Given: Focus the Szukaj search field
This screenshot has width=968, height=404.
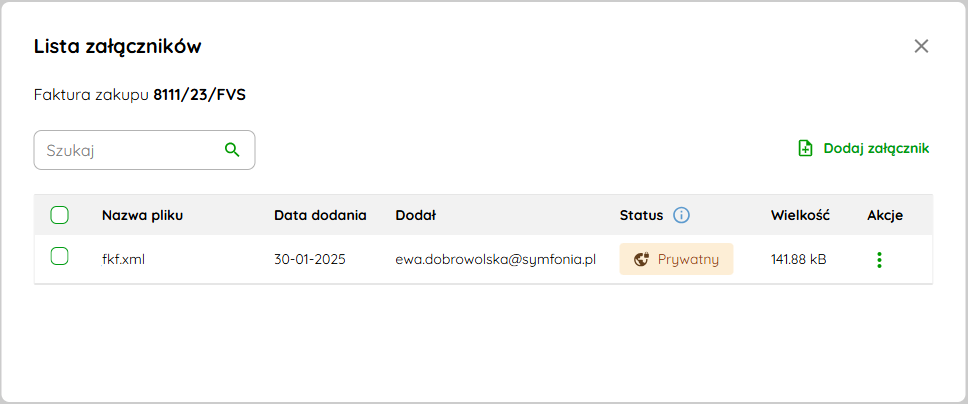Looking at the screenshot, I should pos(144,149).
